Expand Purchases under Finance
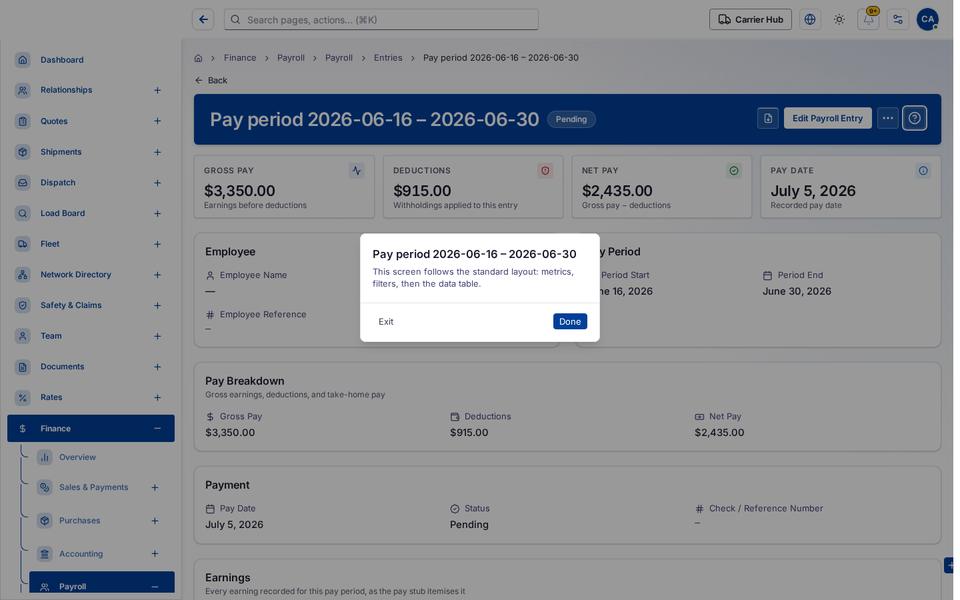This screenshot has width=960, height=600. click(155, 520)
